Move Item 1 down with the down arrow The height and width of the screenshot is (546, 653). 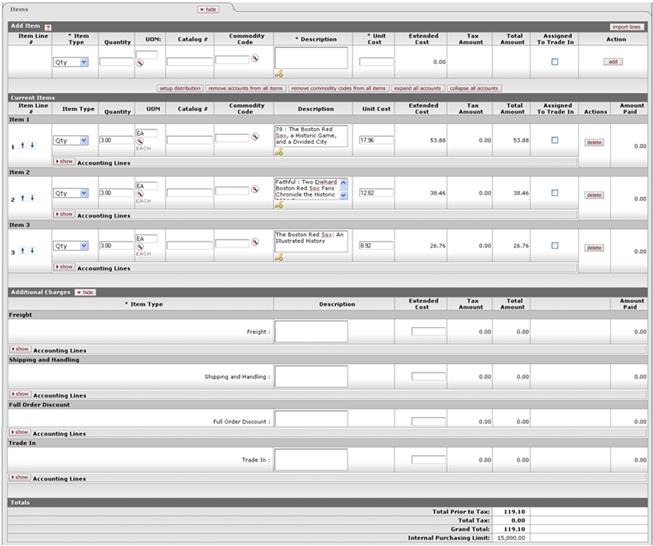[x=32, y=145]
